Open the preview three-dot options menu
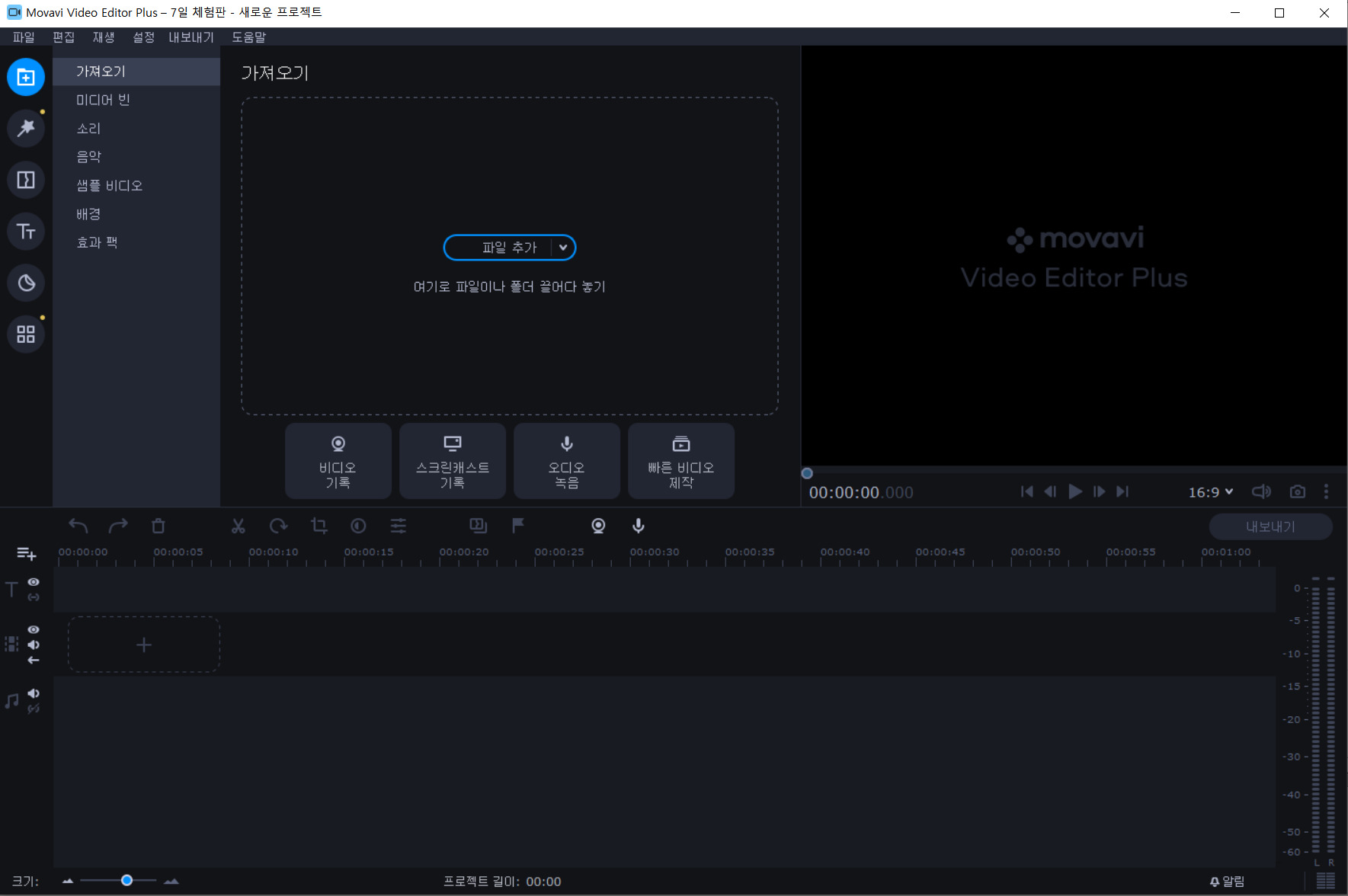The width and height of the screenshot is (1348, 896). click(1327, 492)
